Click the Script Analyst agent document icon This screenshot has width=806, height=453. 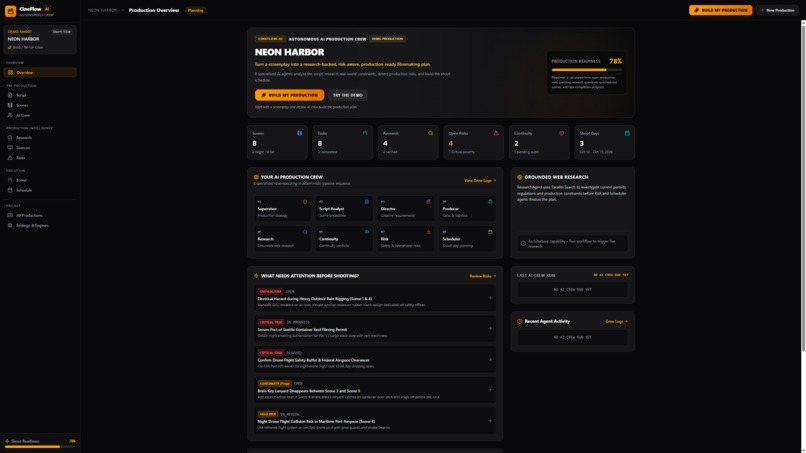367,202
